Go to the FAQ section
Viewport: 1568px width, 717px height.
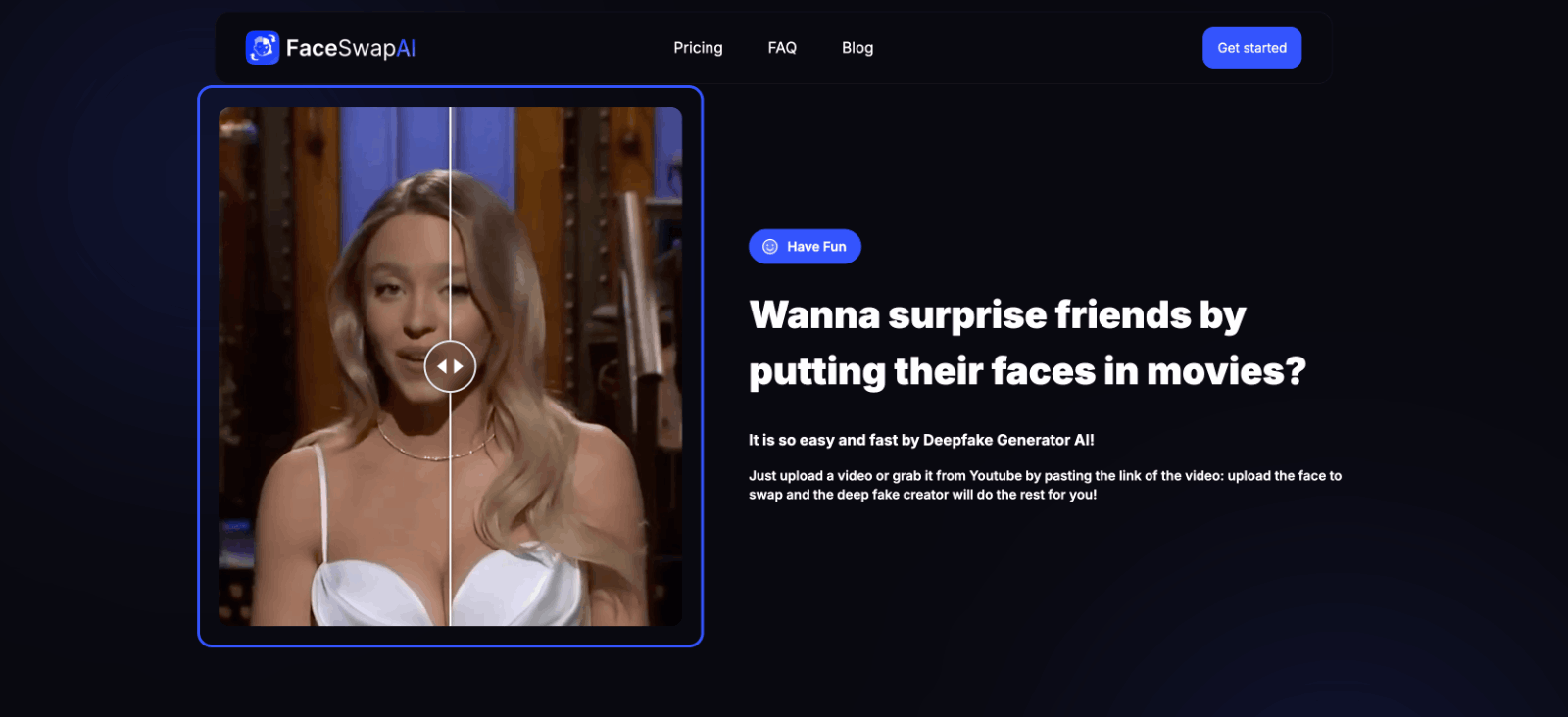782,48
